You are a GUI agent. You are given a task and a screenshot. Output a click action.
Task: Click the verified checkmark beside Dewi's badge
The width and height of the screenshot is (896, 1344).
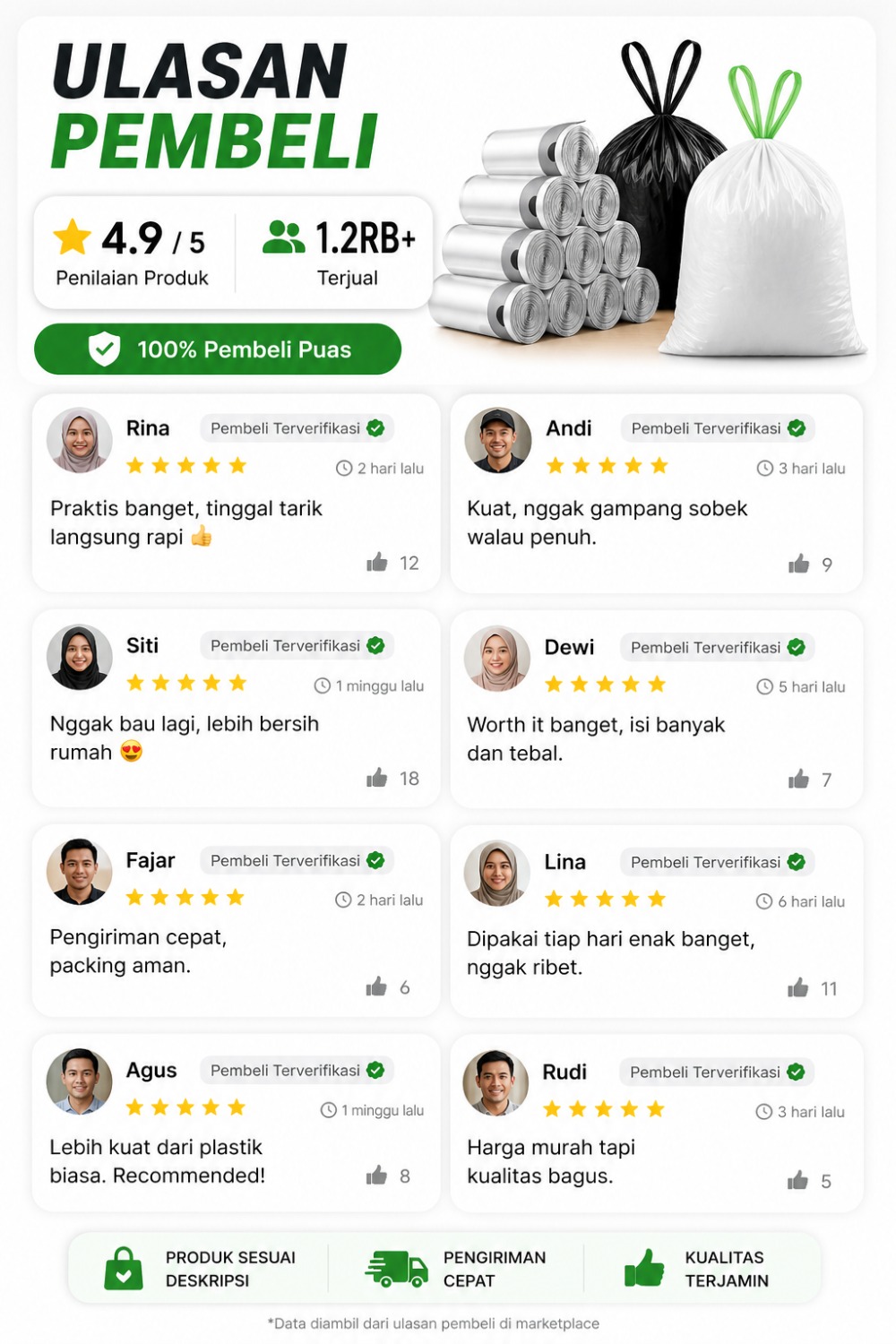coord(796,647)
